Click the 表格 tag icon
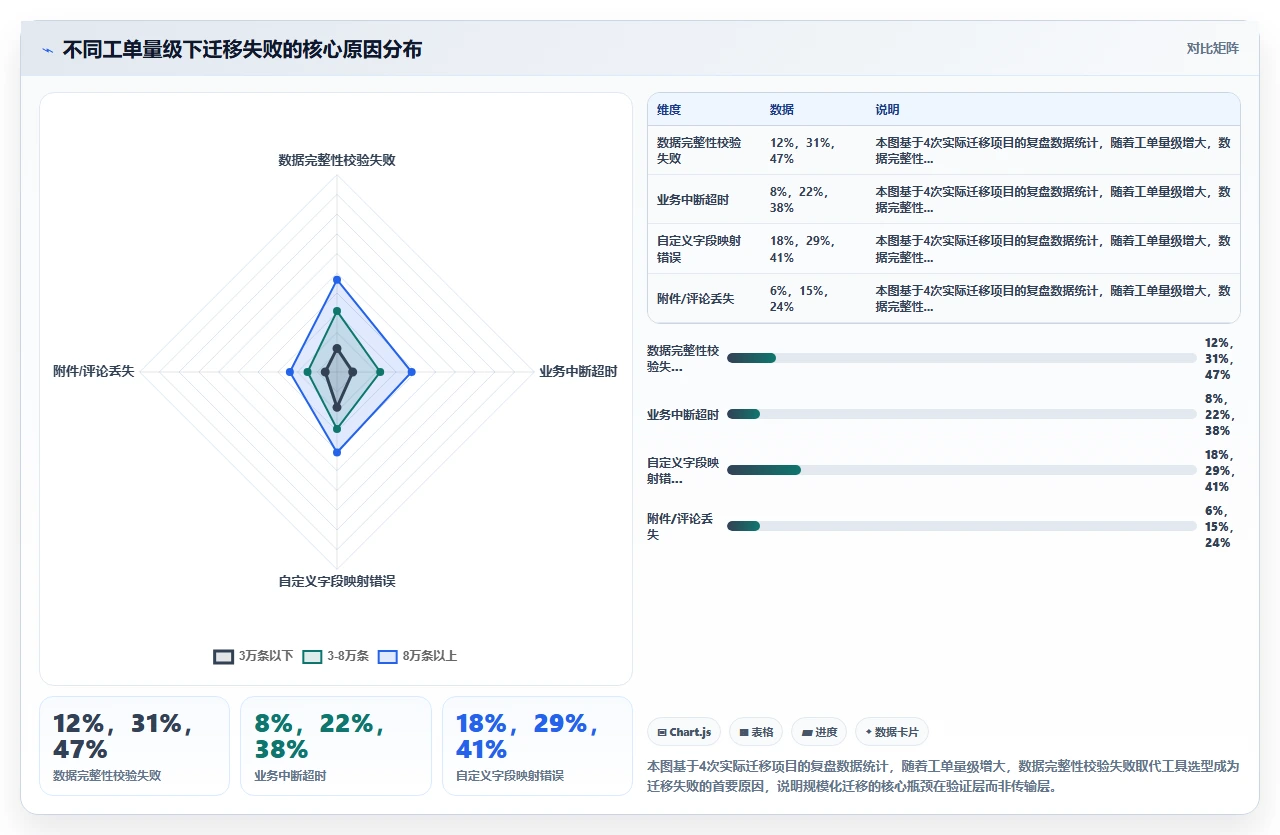 coord(744,732)
